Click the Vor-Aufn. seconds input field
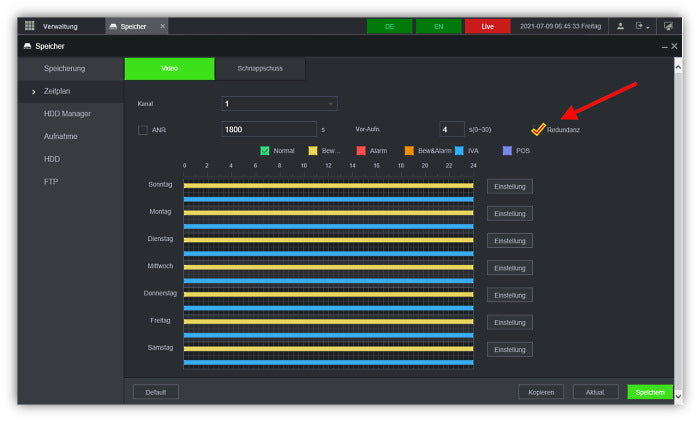 coord(451,129)
